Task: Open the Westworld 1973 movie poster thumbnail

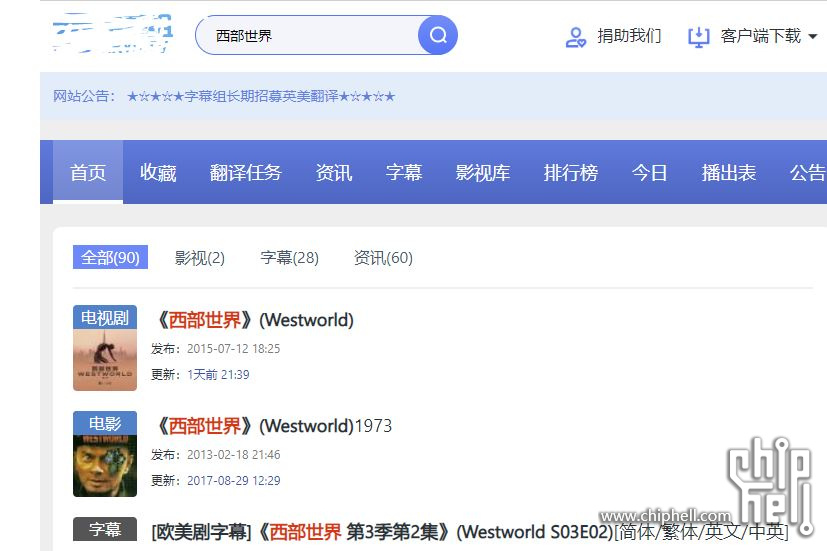Action: (105, 454)
